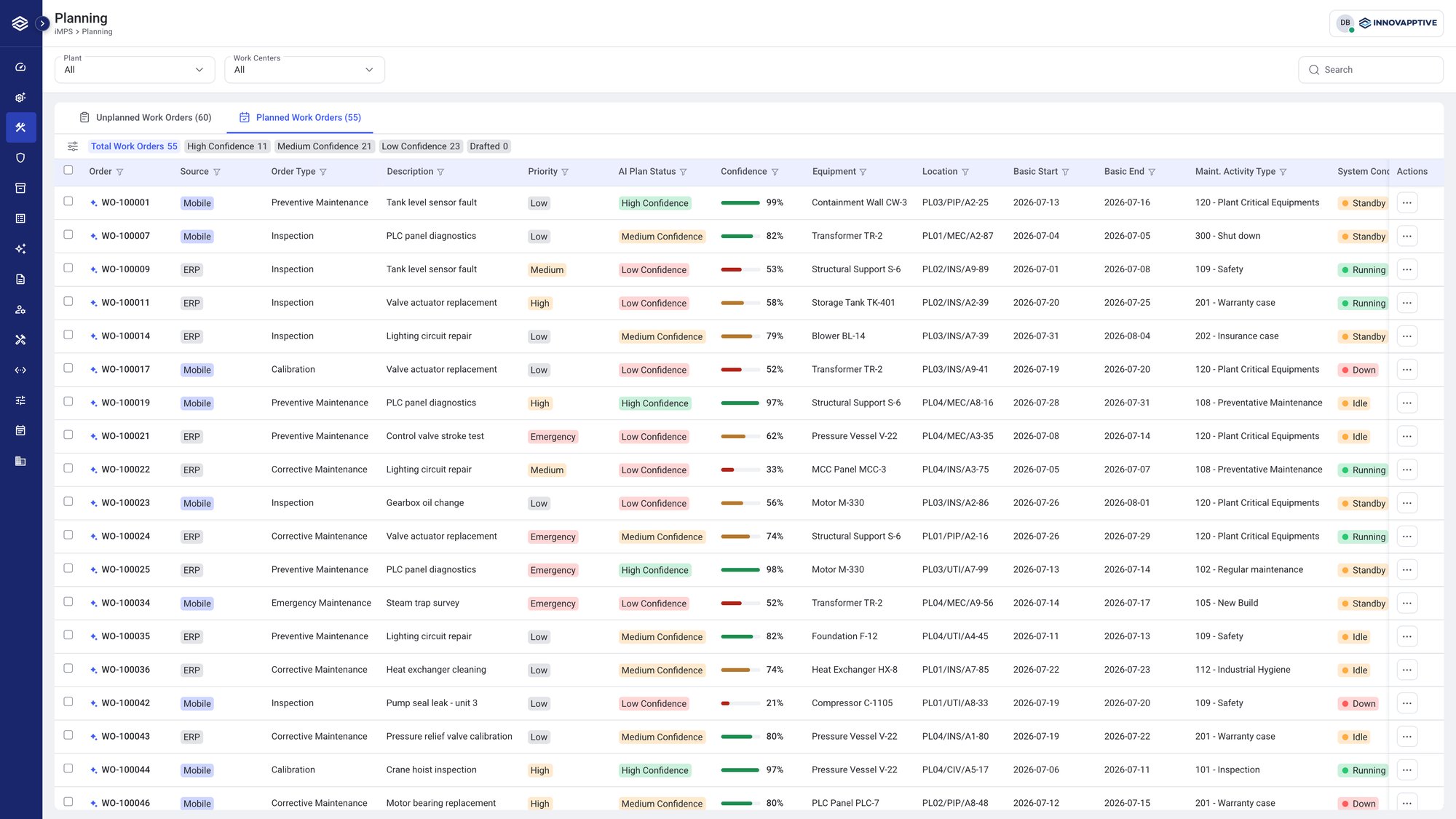This screenshot has width=1456, height=819.
Task: Open actions menu for WO-100022
Action: (x=1406, y=470)
